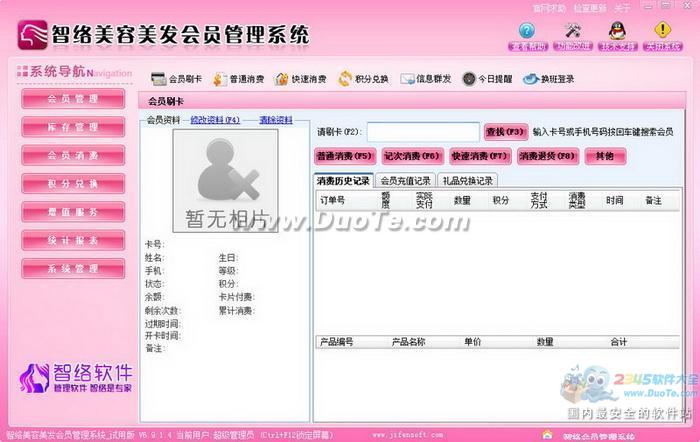Click the 智络会员管理系统 status bar text

click(599, 436)
